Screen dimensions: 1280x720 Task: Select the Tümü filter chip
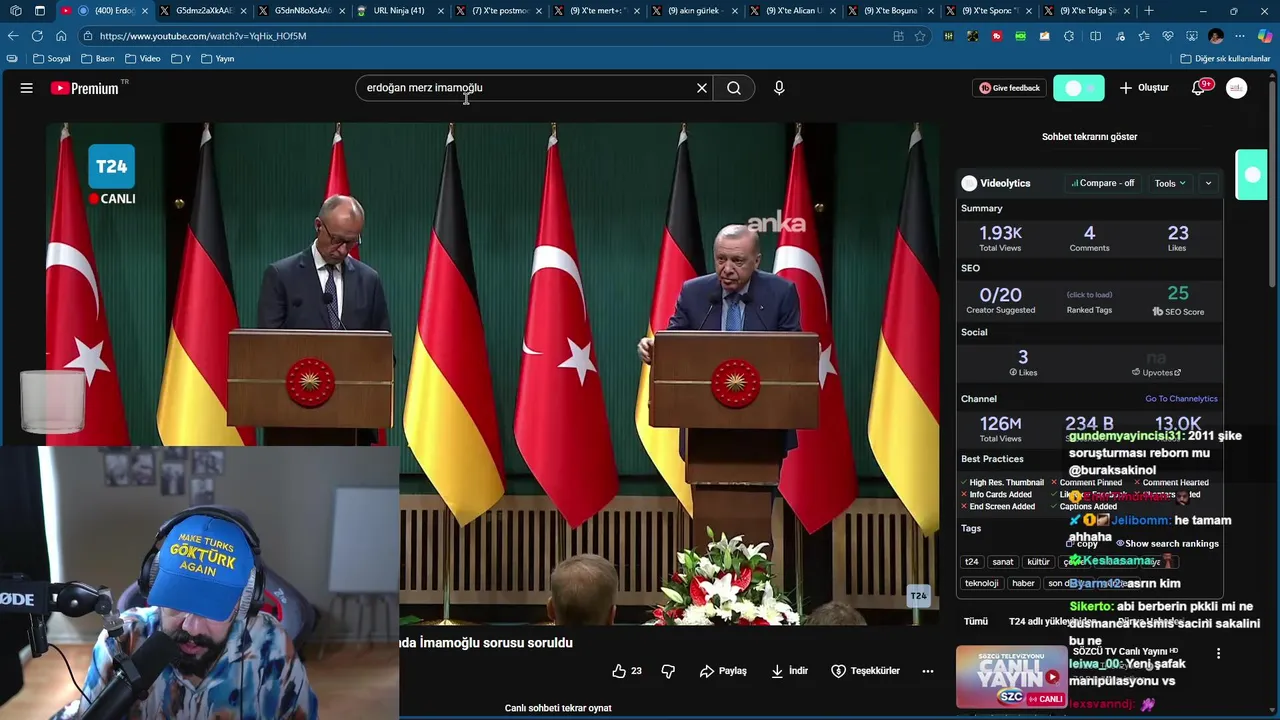click(976, 621)
